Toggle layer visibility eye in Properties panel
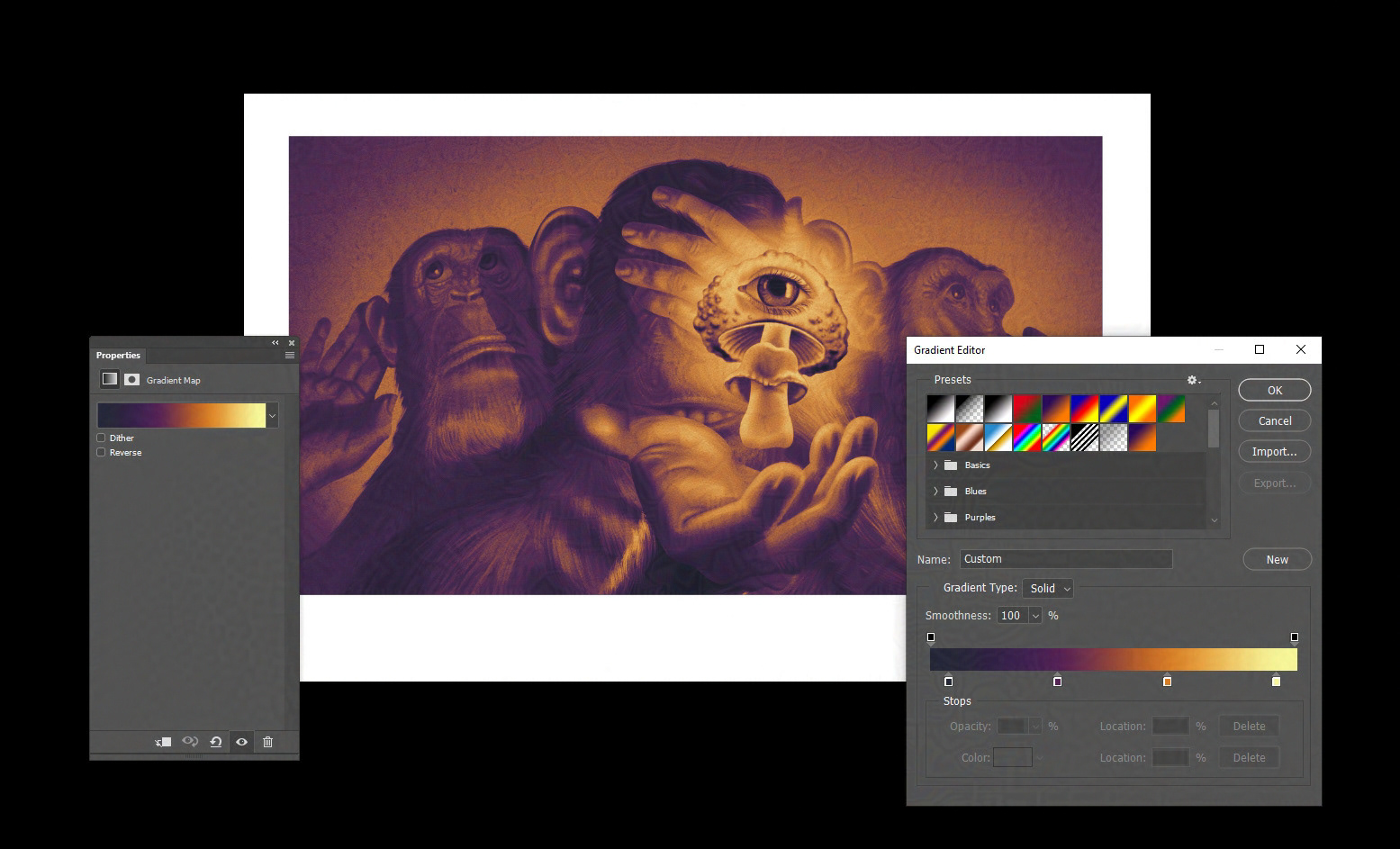The image size is (1400, 849). pos(241,742)
